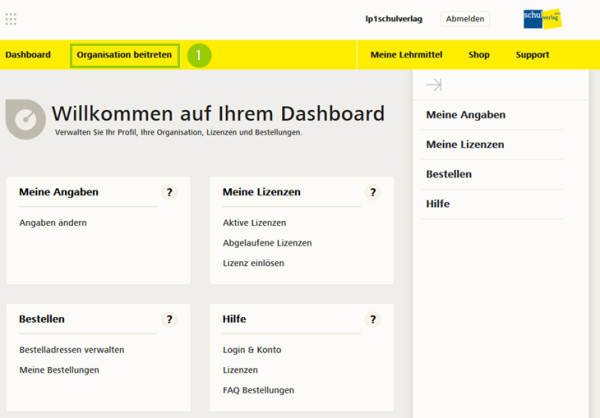Screen dimensions: 600x418
Task: Collapse the side panel arrow icon
Action: [x=433, y=85]
